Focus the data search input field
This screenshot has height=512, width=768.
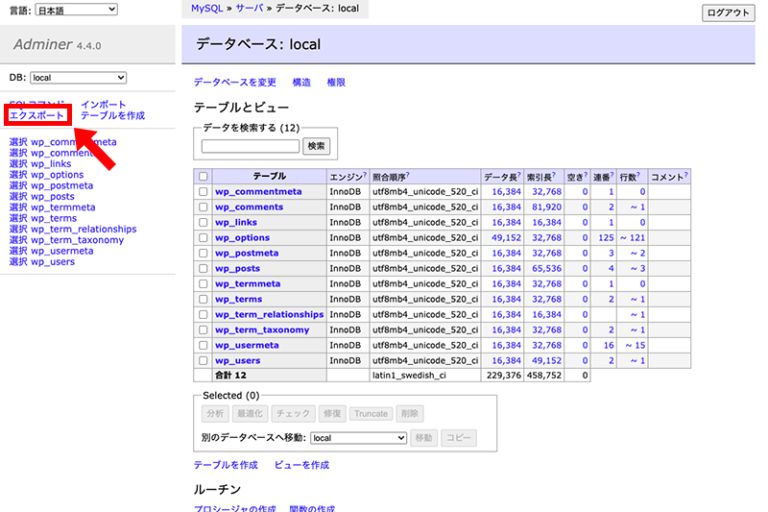tap(250, 146)
